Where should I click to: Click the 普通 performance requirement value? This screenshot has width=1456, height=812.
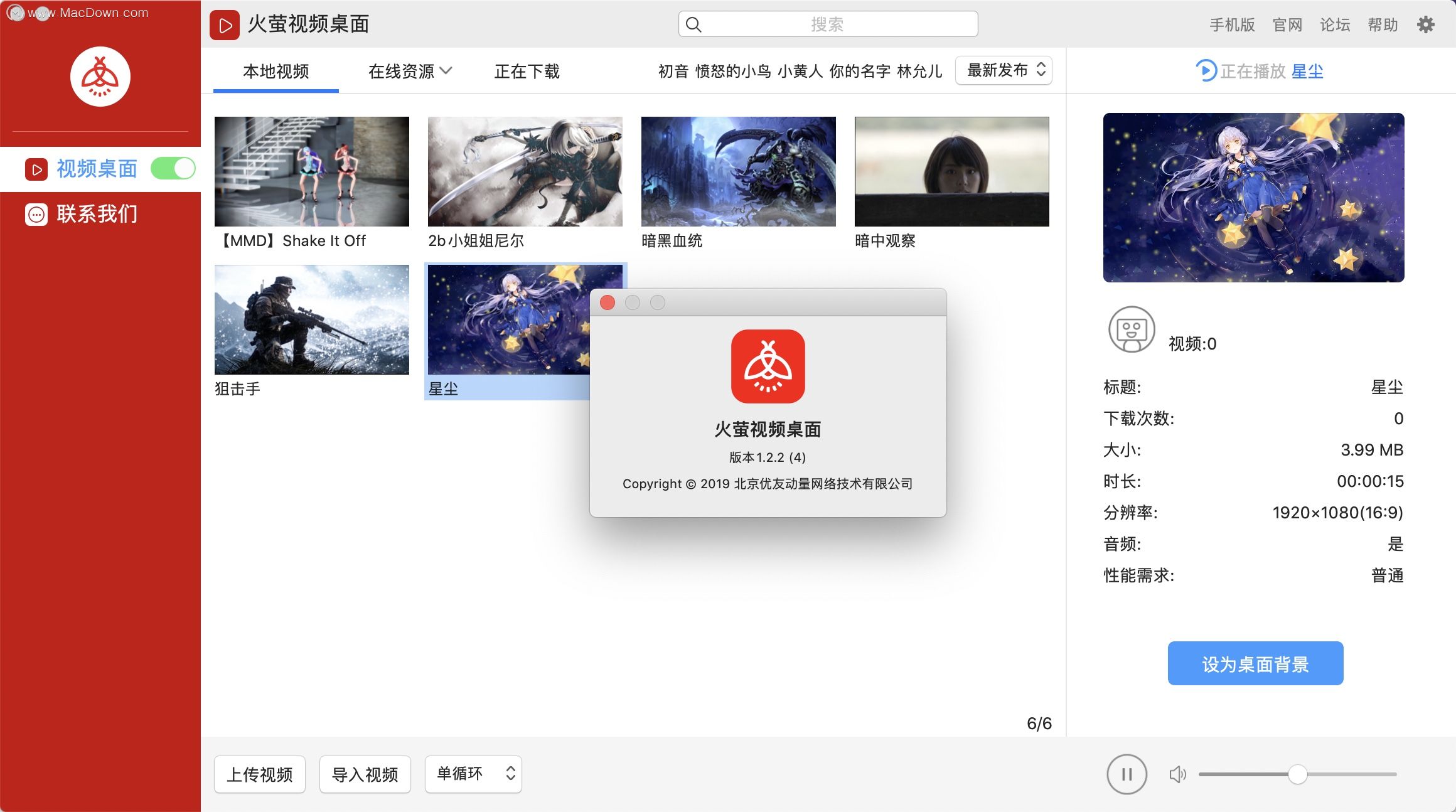coord(1388,575)
